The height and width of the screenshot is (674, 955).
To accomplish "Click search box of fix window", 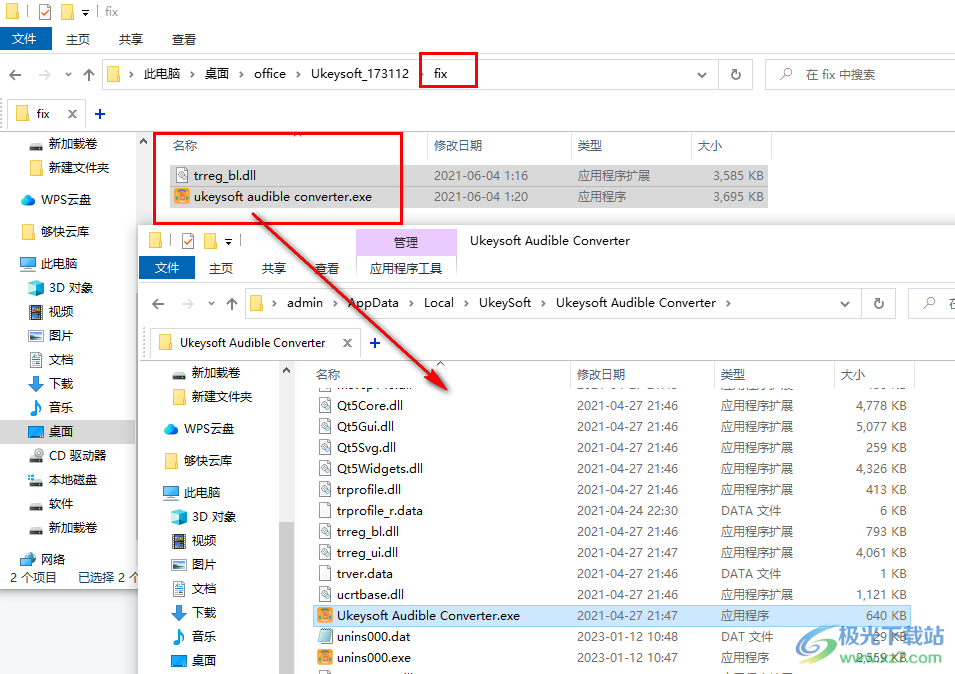I will click(x=860, y=74).
